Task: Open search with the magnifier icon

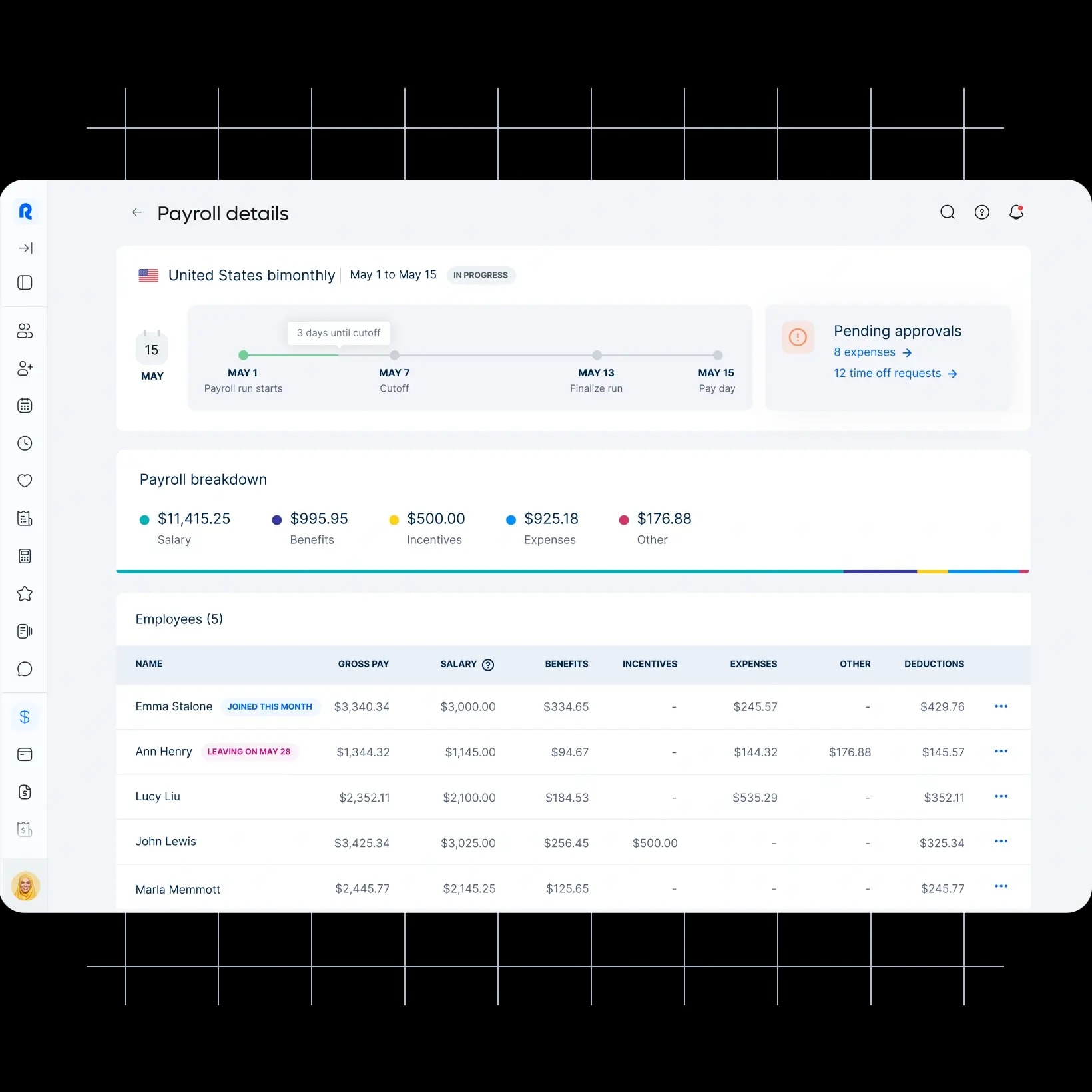Action: coord(948,212)
